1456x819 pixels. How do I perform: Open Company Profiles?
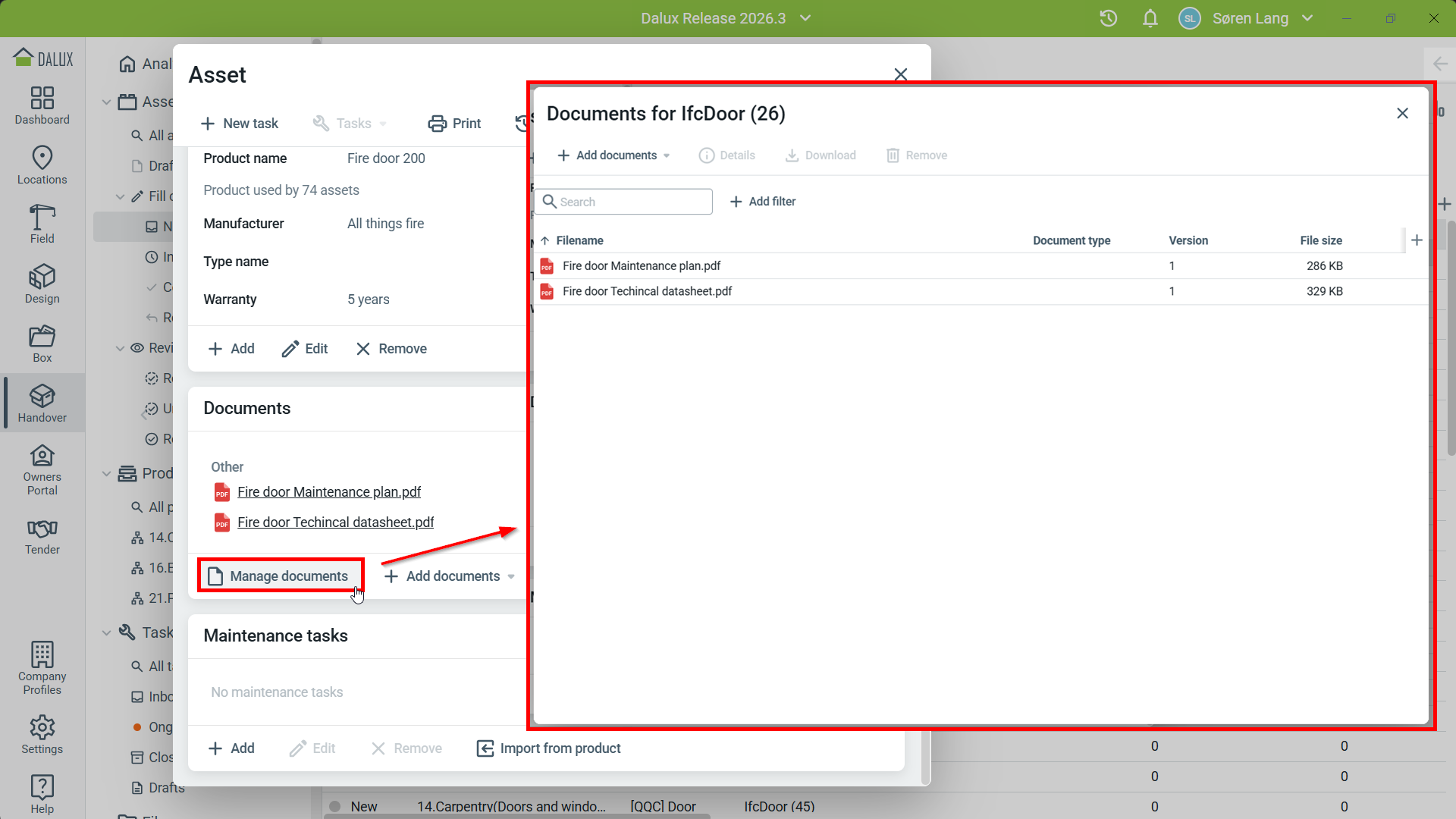(x=42, y=668)
